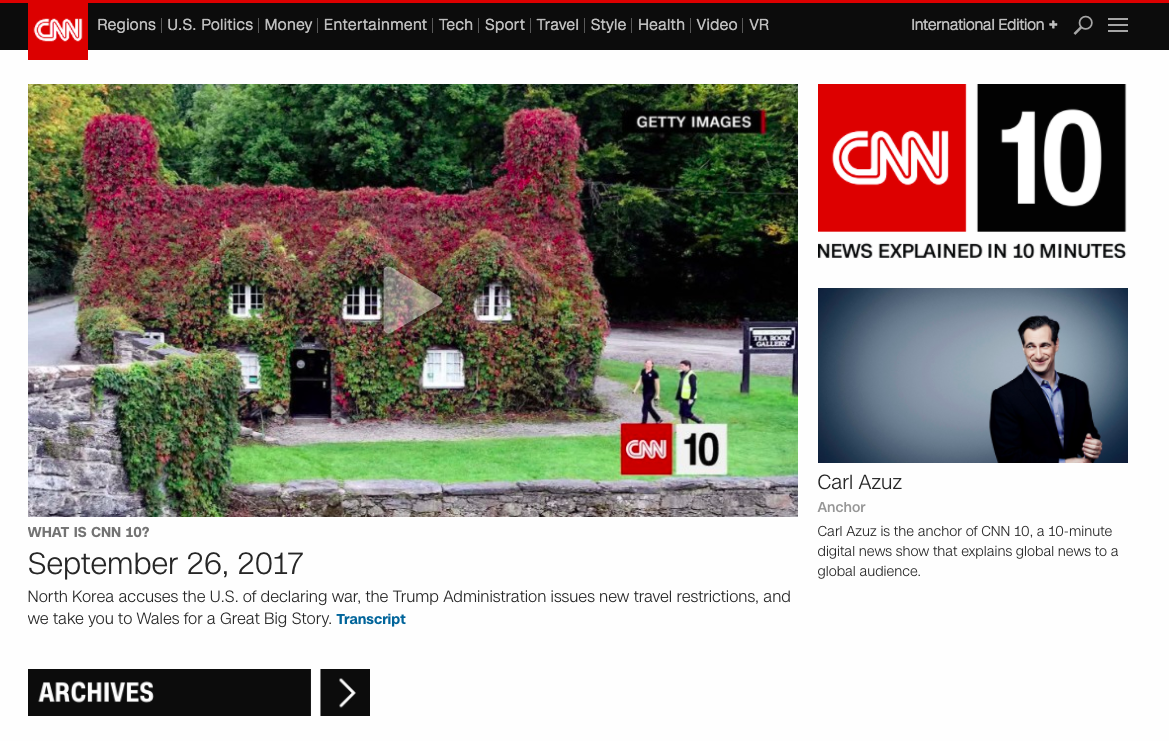This screenshot has width=1169, height=741.
Task: Open the Transcript link
Action: click(x=371, y=619)
